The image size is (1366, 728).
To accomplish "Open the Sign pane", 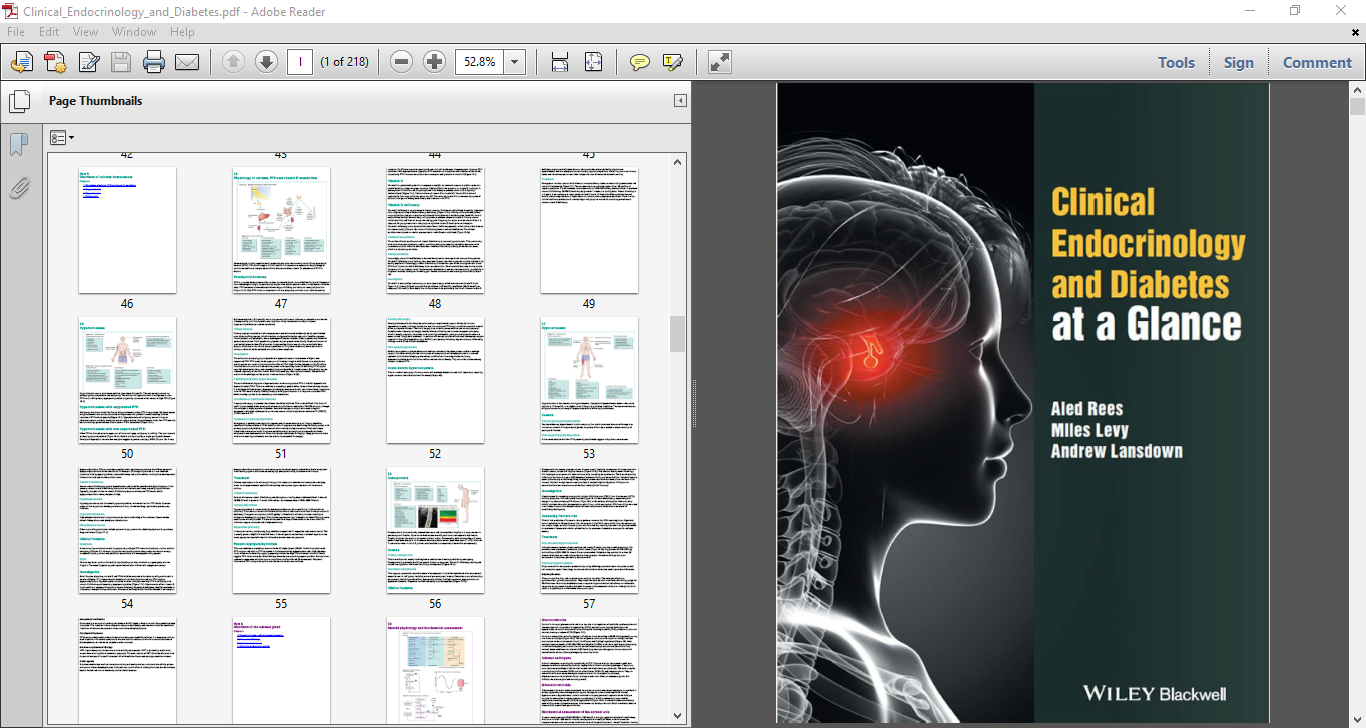I will point(1238,62).
